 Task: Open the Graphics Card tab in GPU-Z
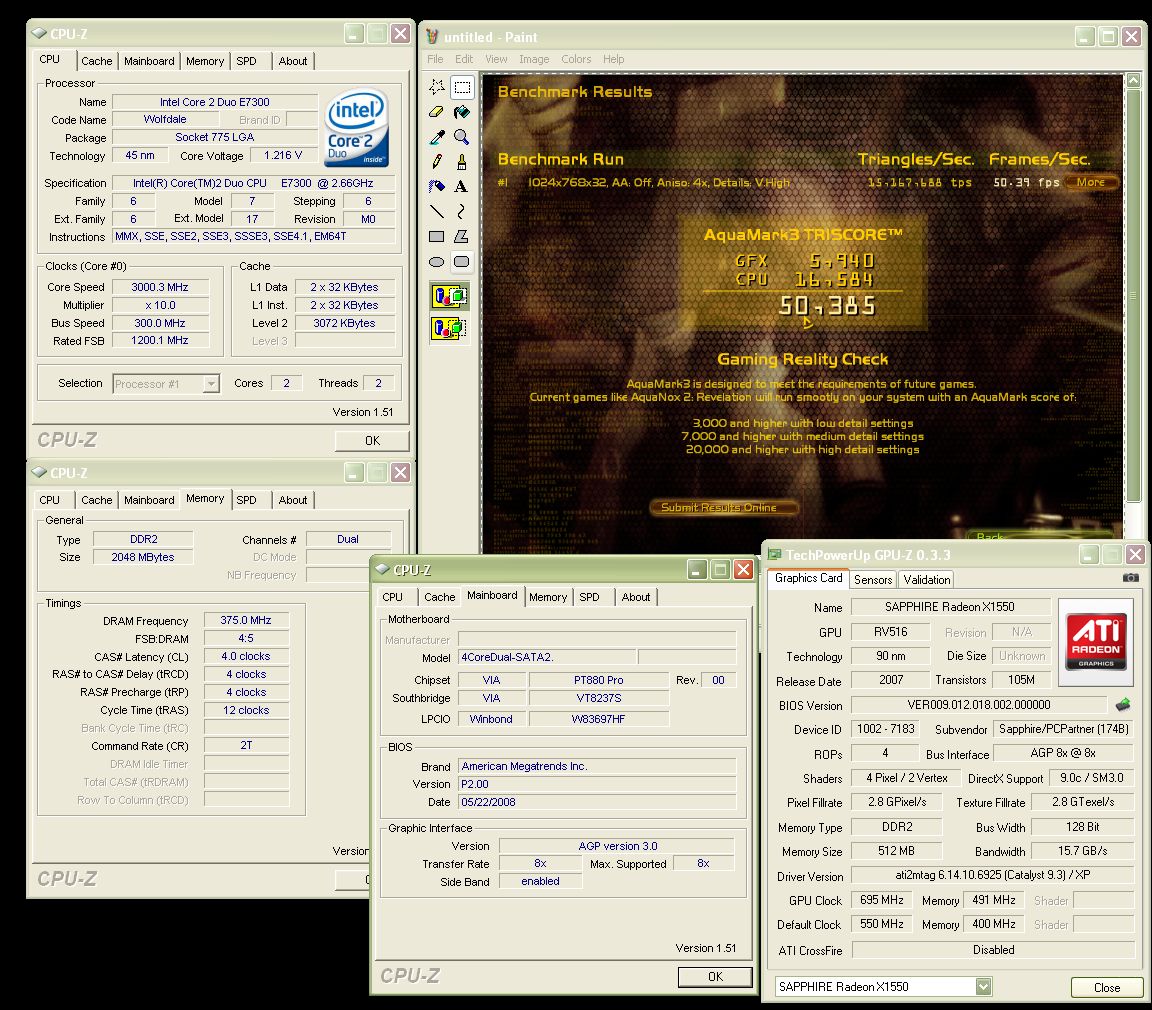click(x=808, y=578)
